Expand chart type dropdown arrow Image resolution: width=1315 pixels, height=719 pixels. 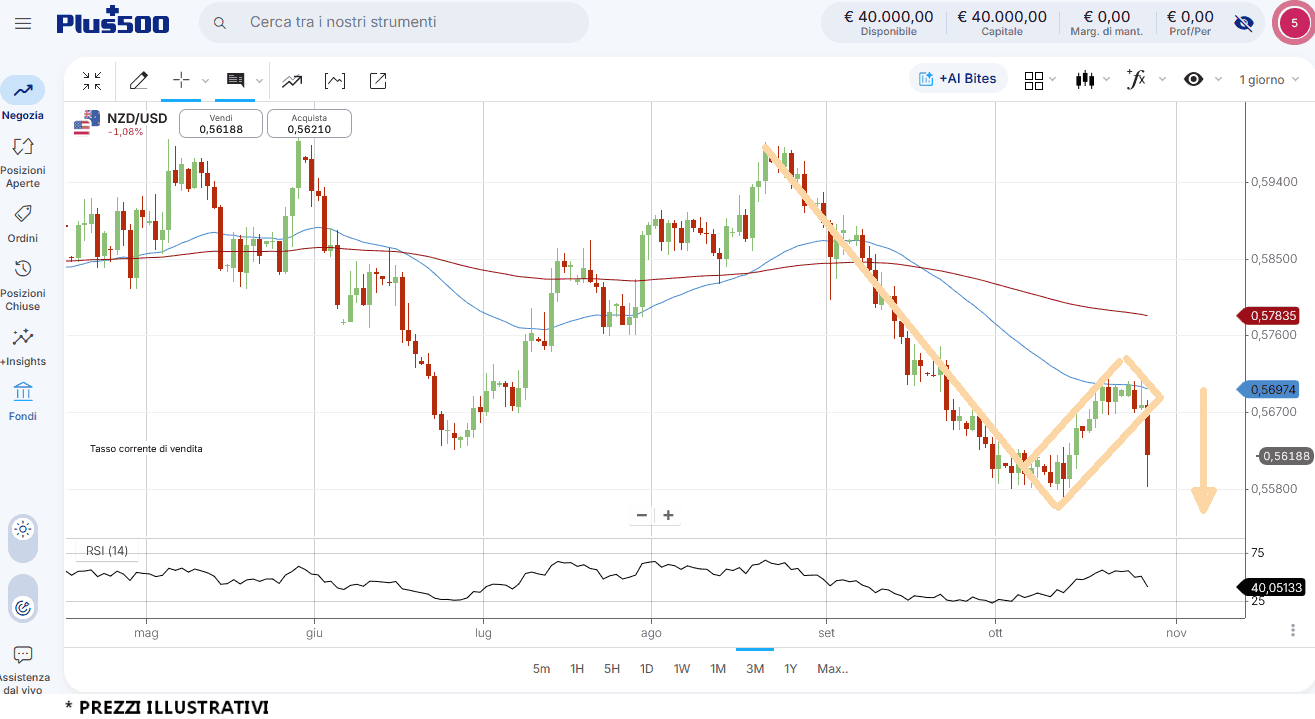point(1106,80)
